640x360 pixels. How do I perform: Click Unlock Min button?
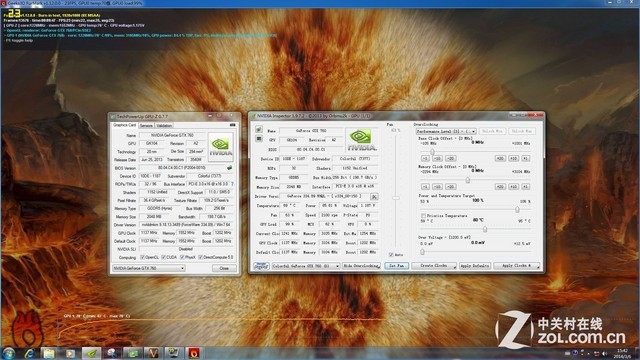(492, 131)
